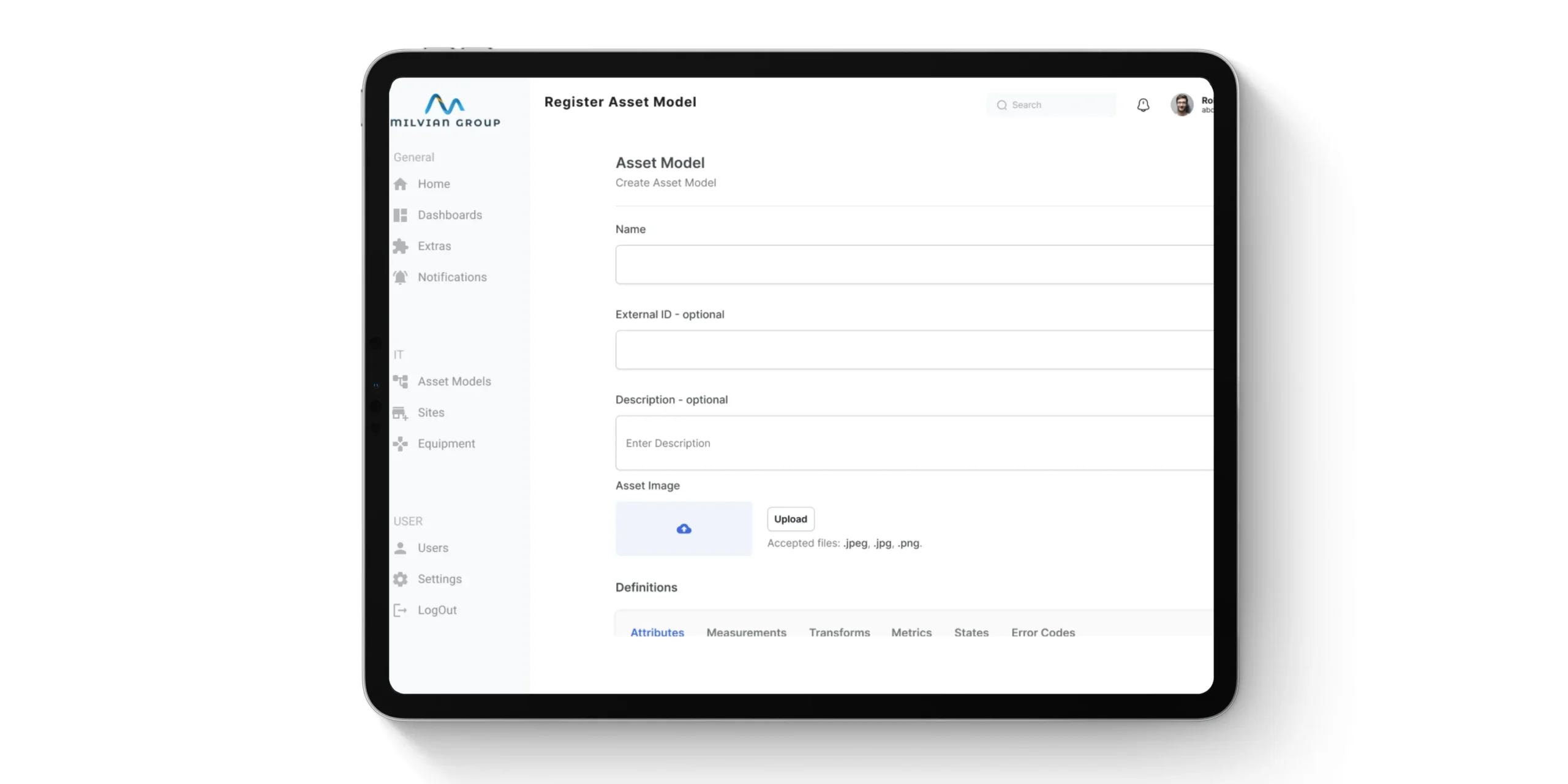This screenshot has height=784, width=1568.
Task: Click the Asset Models hierarchy icon
Action: (x=400, y=382)
